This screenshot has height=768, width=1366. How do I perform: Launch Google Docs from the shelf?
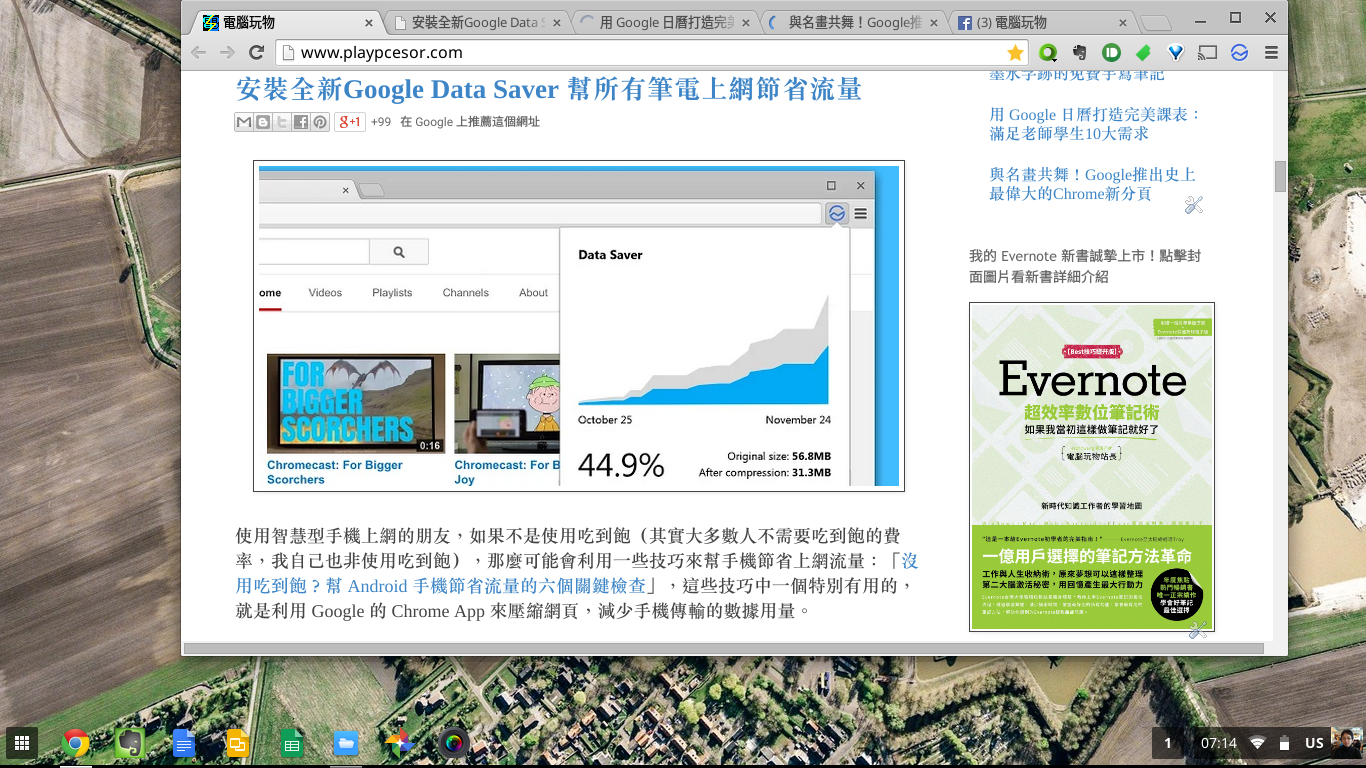[x=184, y=742]
